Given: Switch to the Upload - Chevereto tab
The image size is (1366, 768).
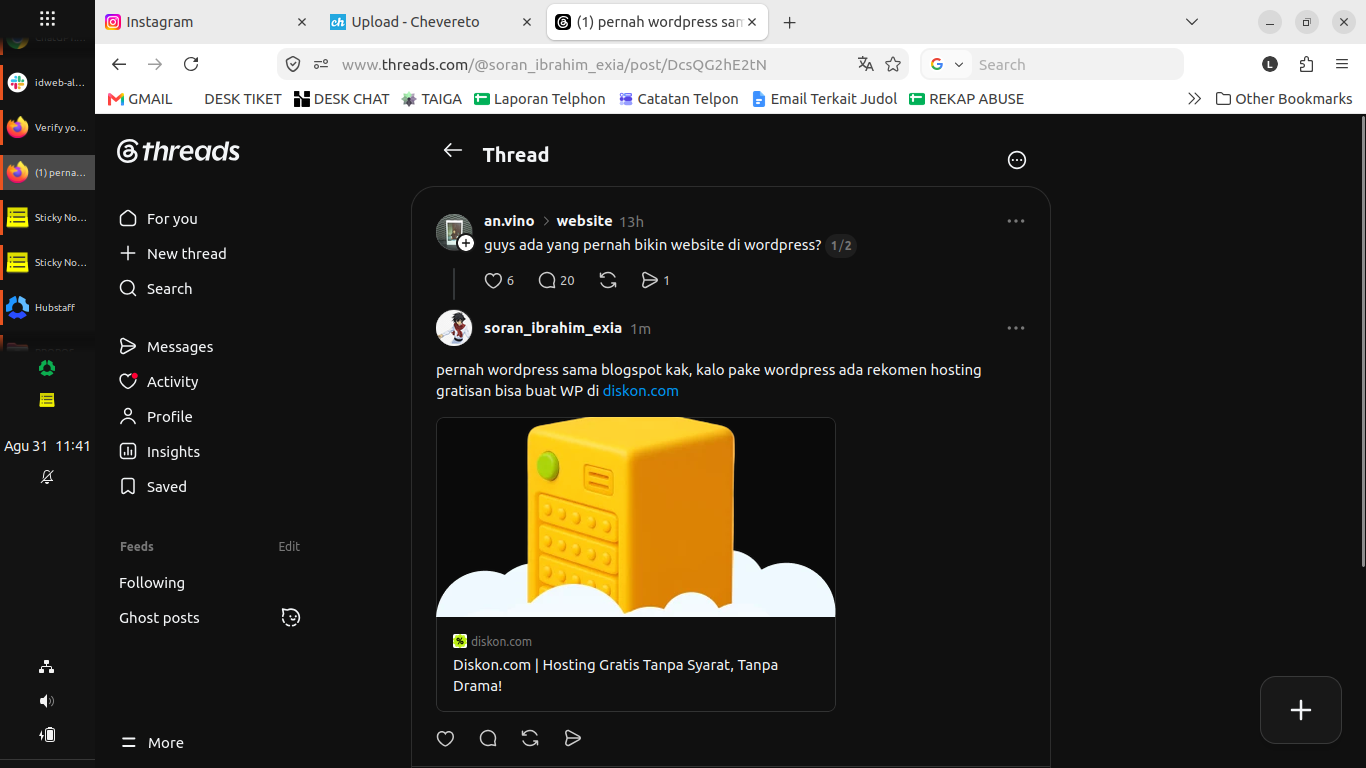Looking at the screenshot, I should click(433, 22).
